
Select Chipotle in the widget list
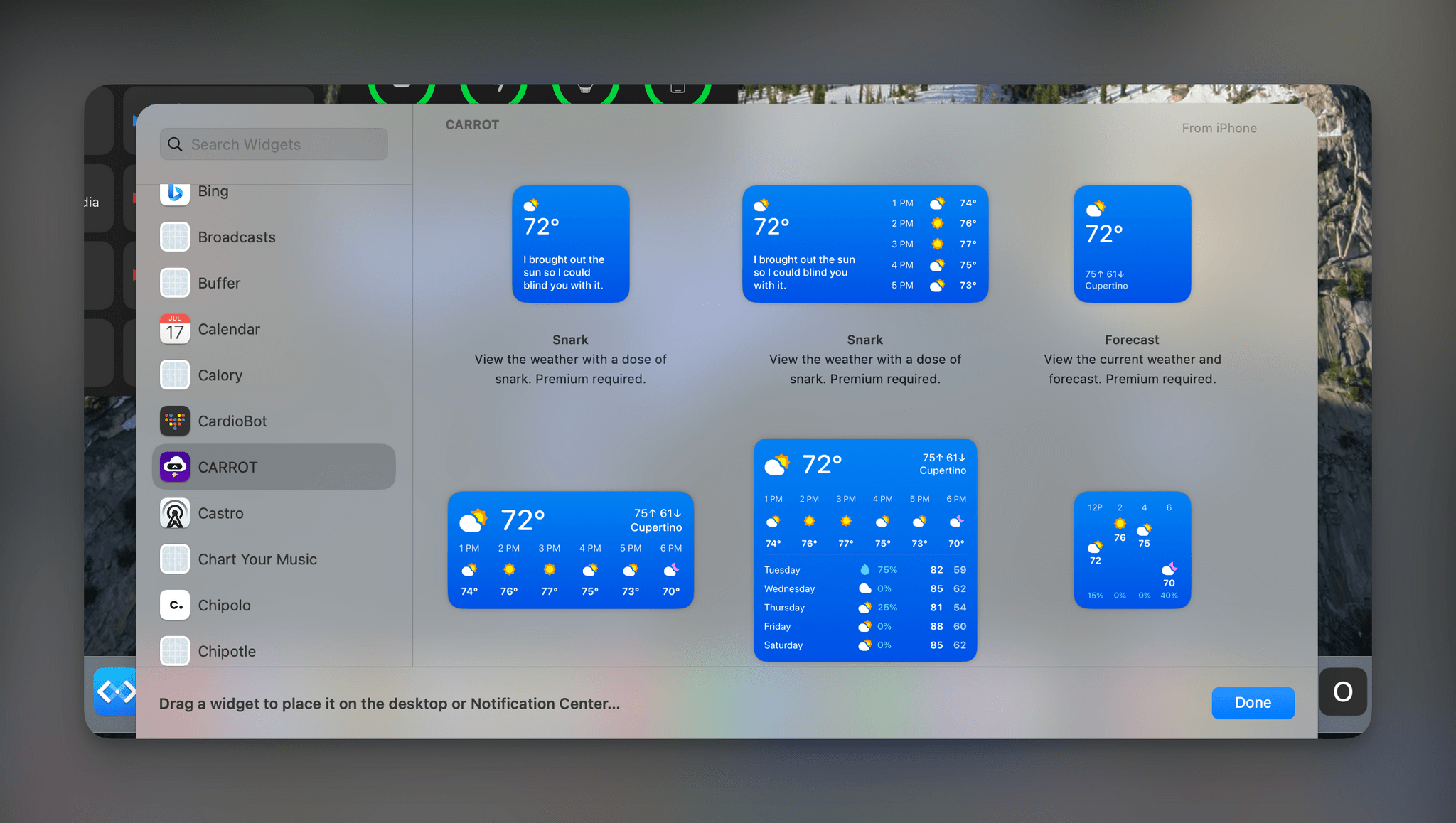click(x=274, y=649)
